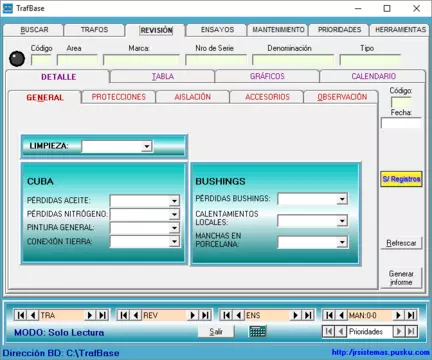Open the green calendar grid icon
Image resolution: width=432 pixels, height=360 pixels.
pos(257,331)
